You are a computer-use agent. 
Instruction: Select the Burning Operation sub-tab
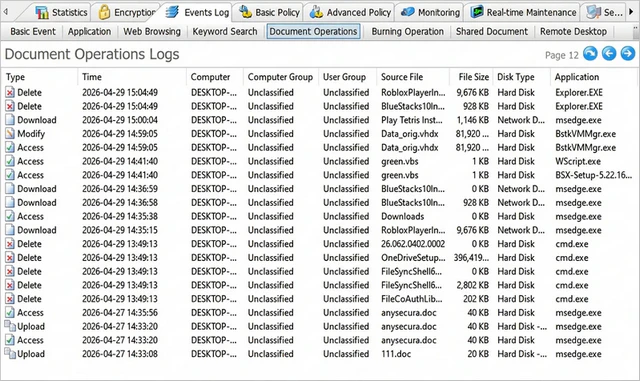[407, 31]
